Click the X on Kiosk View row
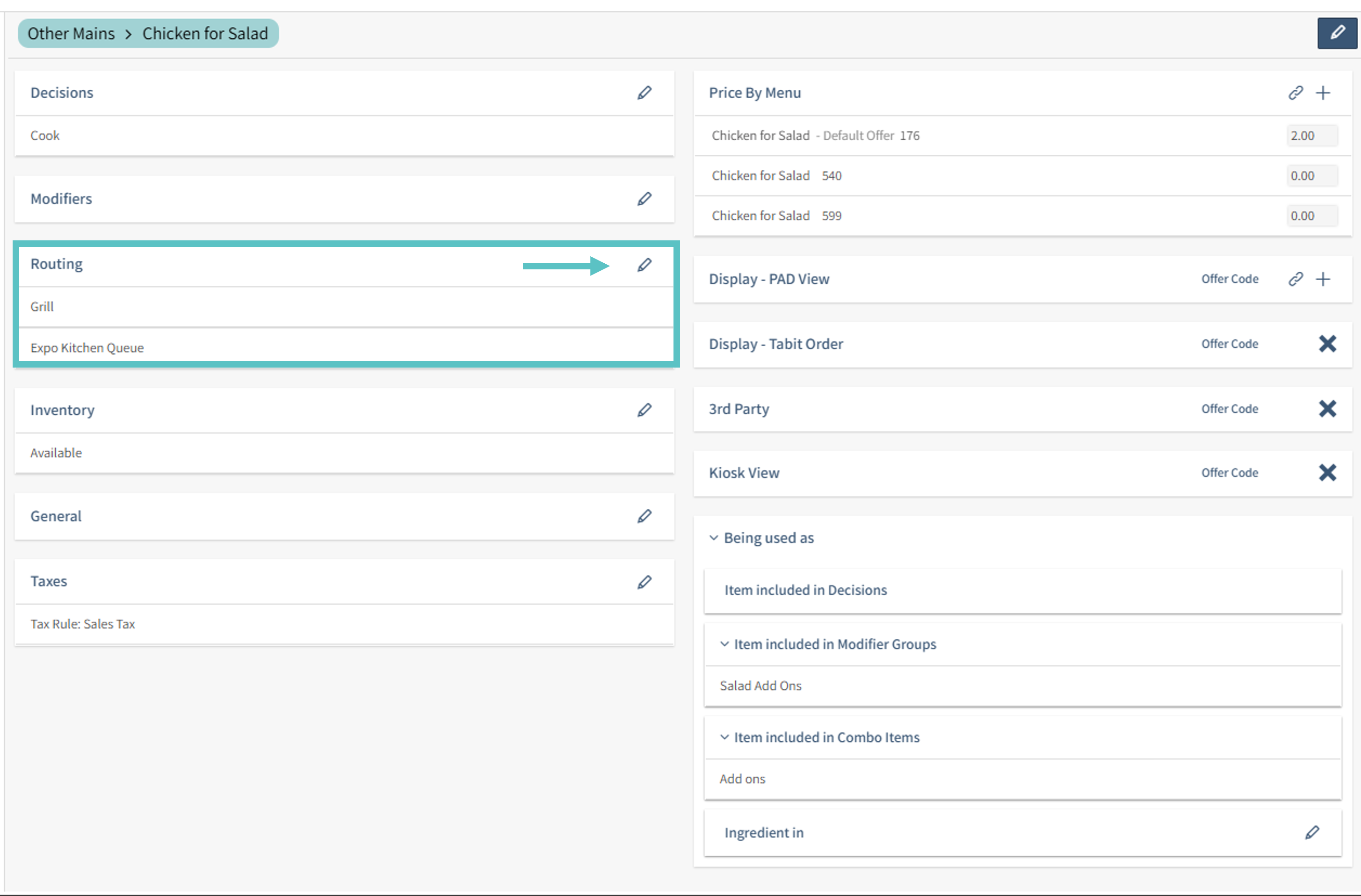1361x896 pixels. coord(1327,472)
